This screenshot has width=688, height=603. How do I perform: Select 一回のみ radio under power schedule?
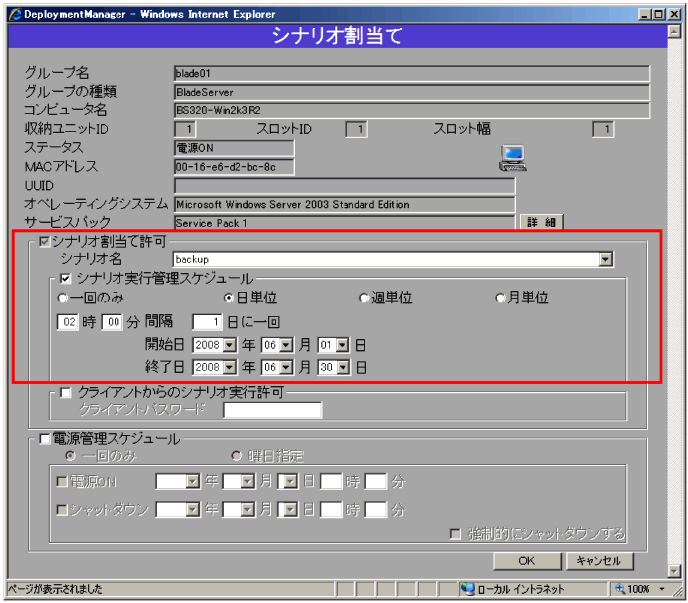(70, 456)
